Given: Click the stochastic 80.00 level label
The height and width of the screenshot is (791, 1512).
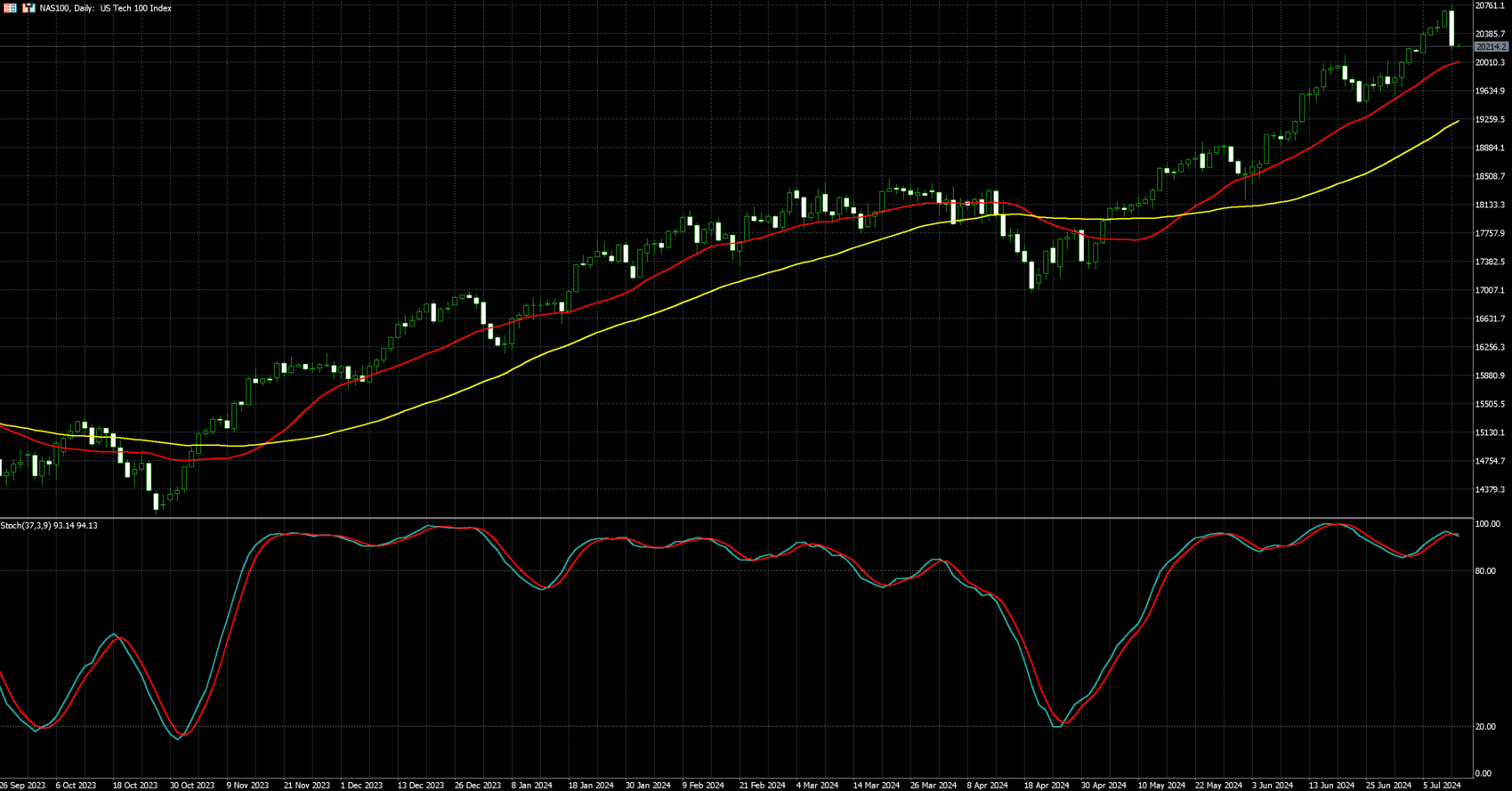Looking at the screenshot, I should 1485,571.
